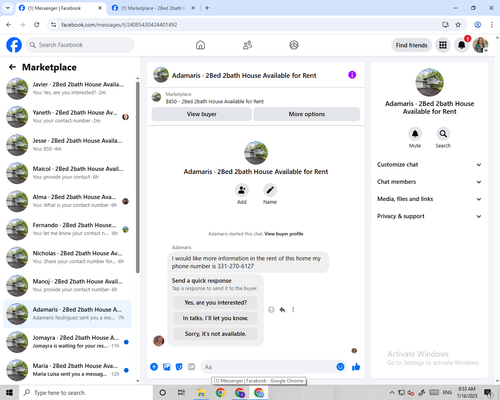Viewport: 500px width, 400px height.
Task: Expand Chat members section
Action: pyautogui.click(x=429, y=182)
